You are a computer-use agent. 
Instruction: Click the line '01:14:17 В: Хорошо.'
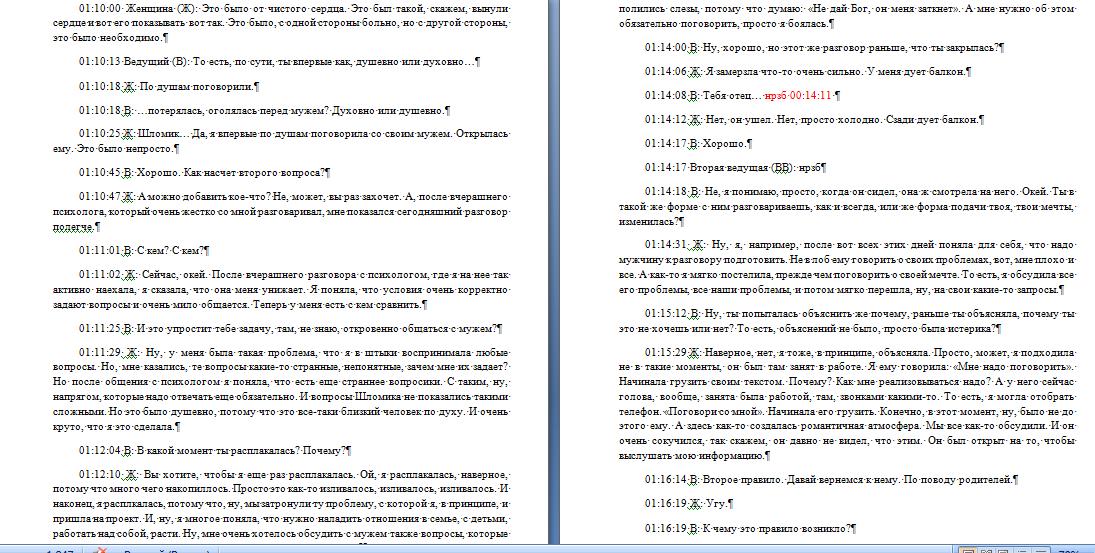point(698,143)
